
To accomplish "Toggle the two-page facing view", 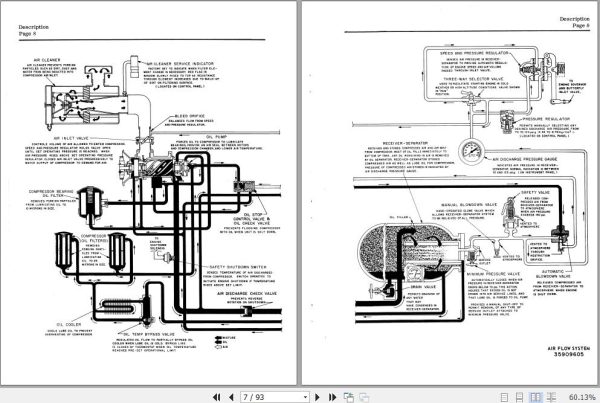I will coord(535,397).
